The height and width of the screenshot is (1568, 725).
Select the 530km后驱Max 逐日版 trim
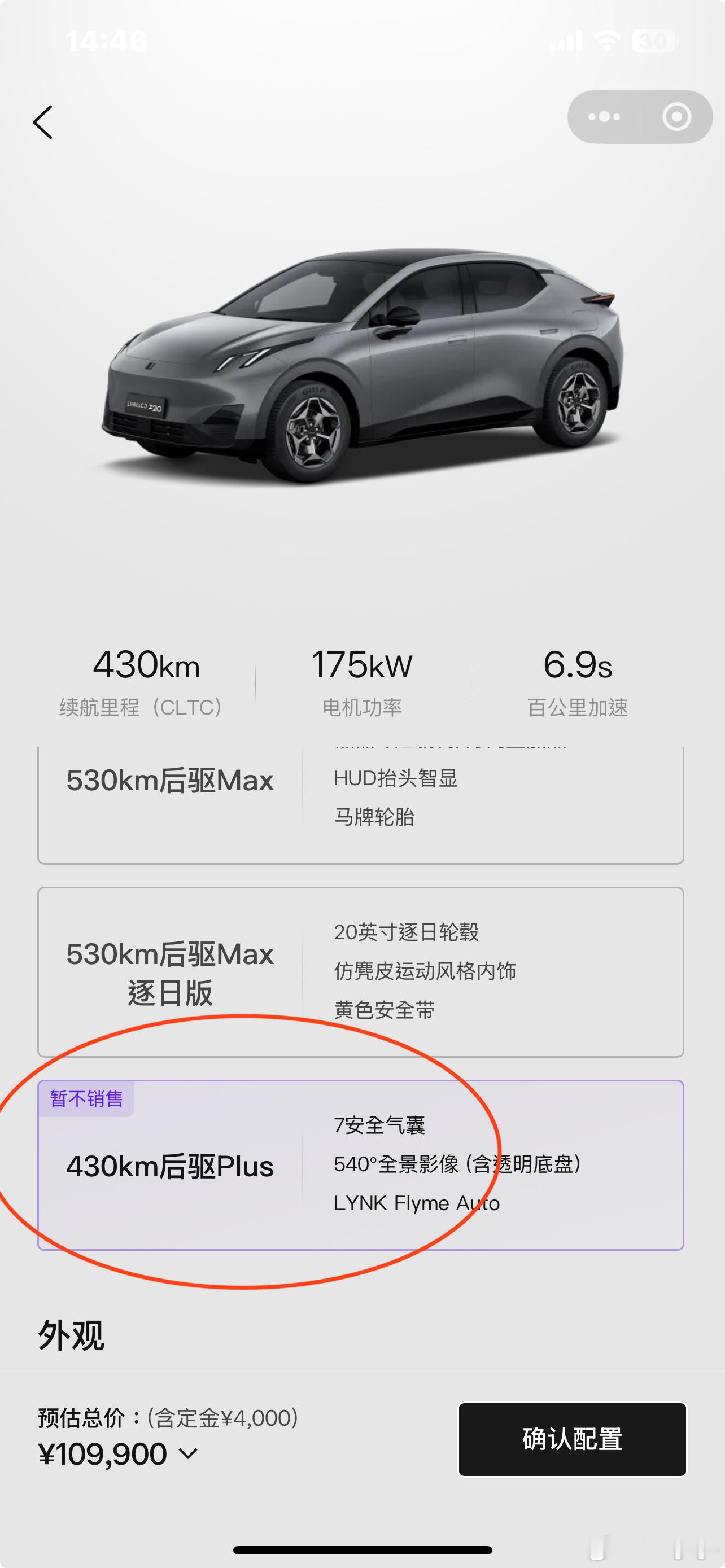click(360, 972)
